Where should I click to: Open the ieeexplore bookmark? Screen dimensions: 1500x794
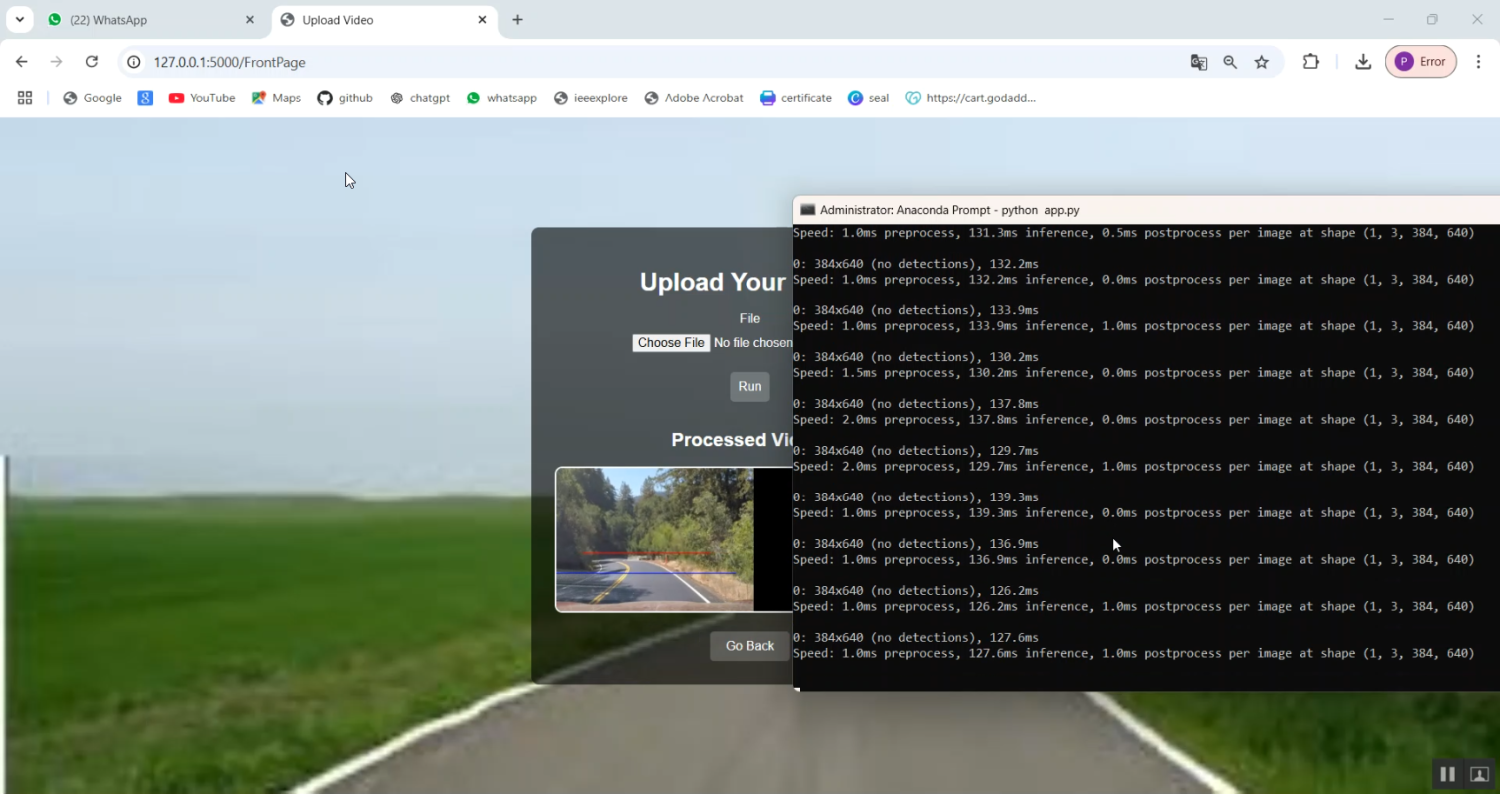click(591, 98)
